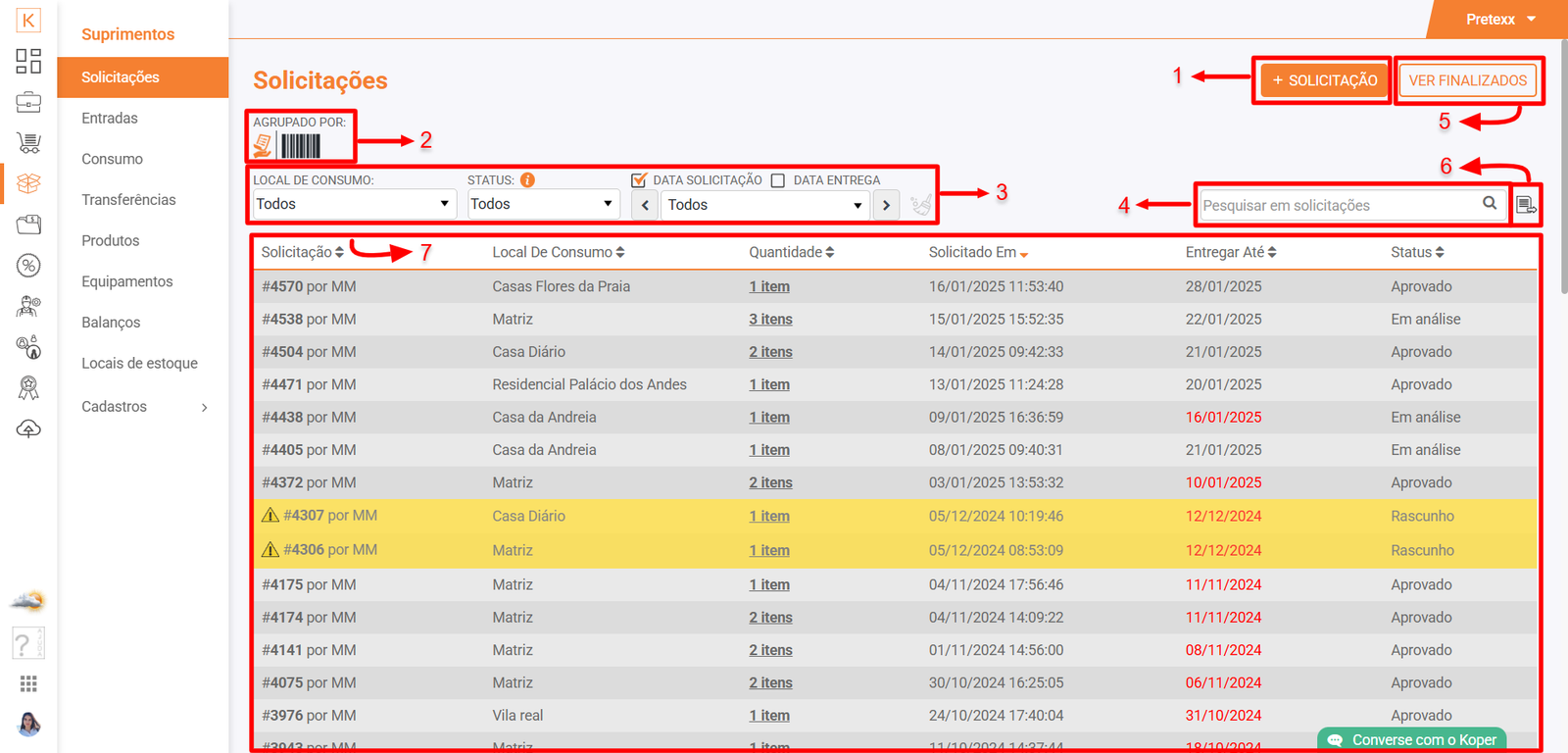Click the + Solicitação button
1568x753 pixels.
point(1324,80)
